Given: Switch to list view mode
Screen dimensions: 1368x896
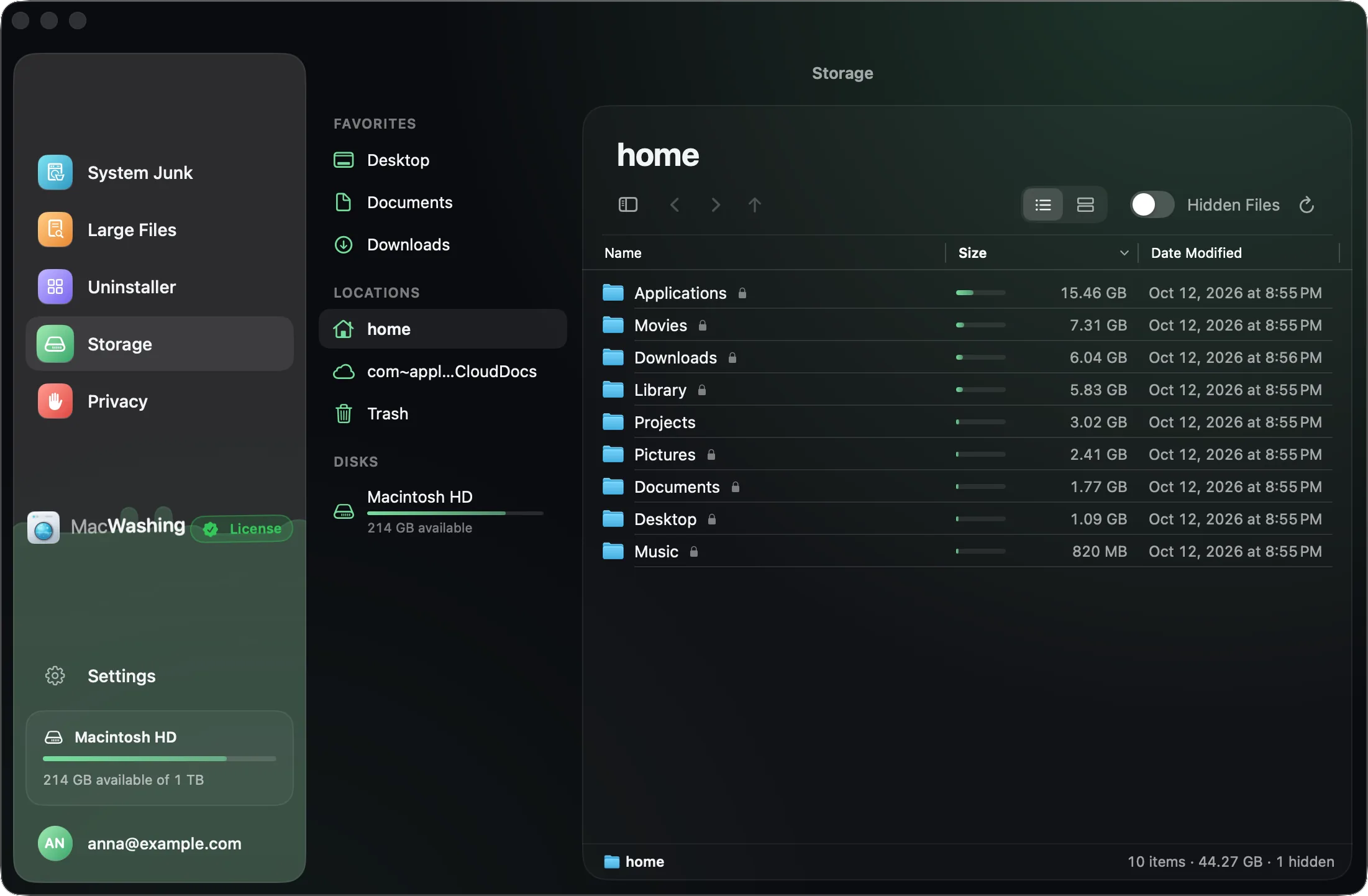Looking at the screenshot, I should 1043,204.
